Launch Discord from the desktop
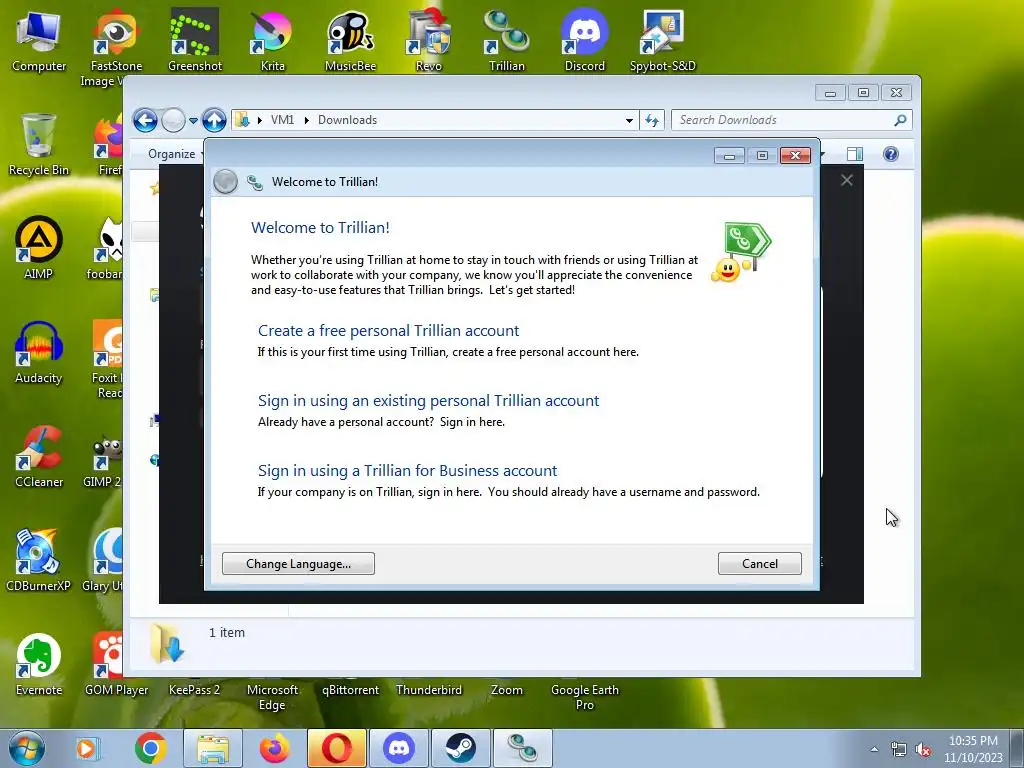The image size is (1024, 768). pos(584,41)
